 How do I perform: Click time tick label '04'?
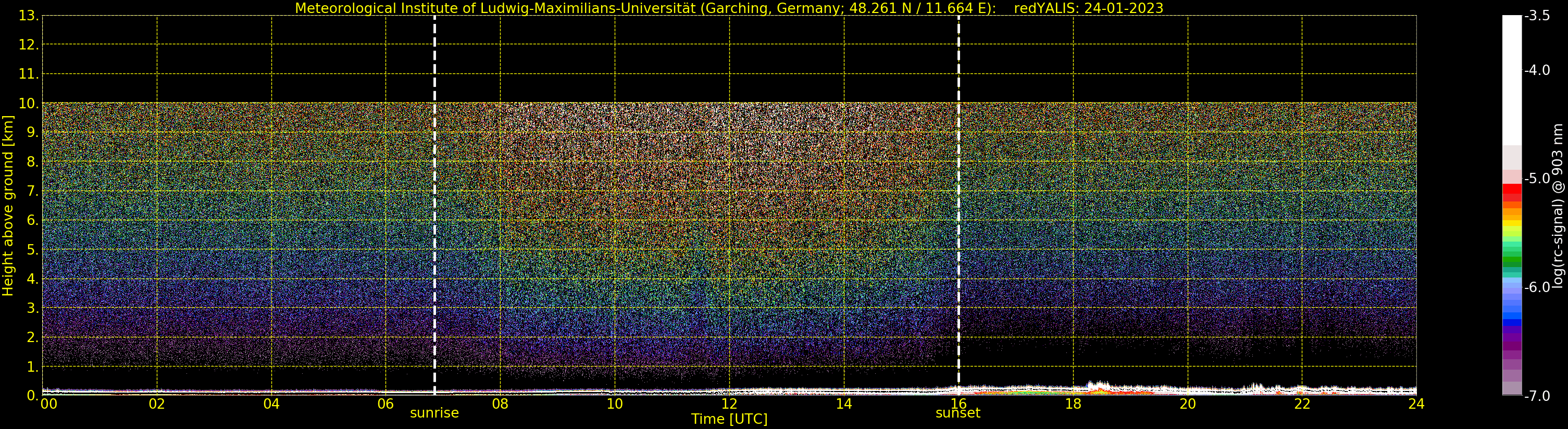coord(271,404)
